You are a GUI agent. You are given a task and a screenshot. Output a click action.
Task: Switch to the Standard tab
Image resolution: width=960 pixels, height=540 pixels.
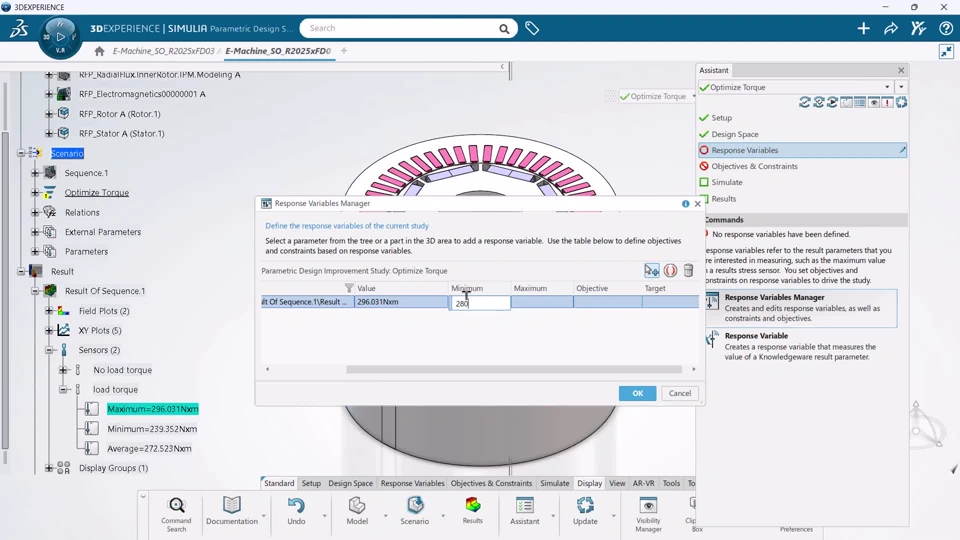click(x=279, y=483)
